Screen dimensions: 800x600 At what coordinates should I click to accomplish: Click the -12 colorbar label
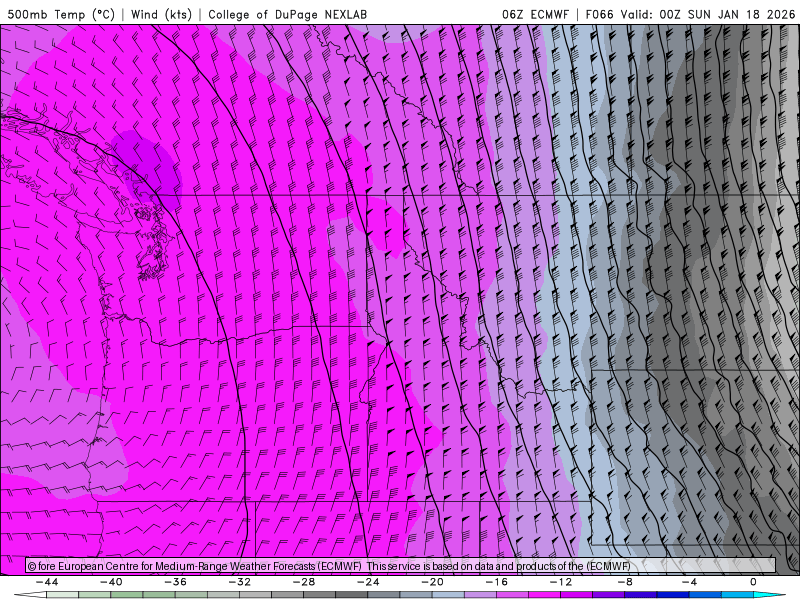[x=561, y=582]
